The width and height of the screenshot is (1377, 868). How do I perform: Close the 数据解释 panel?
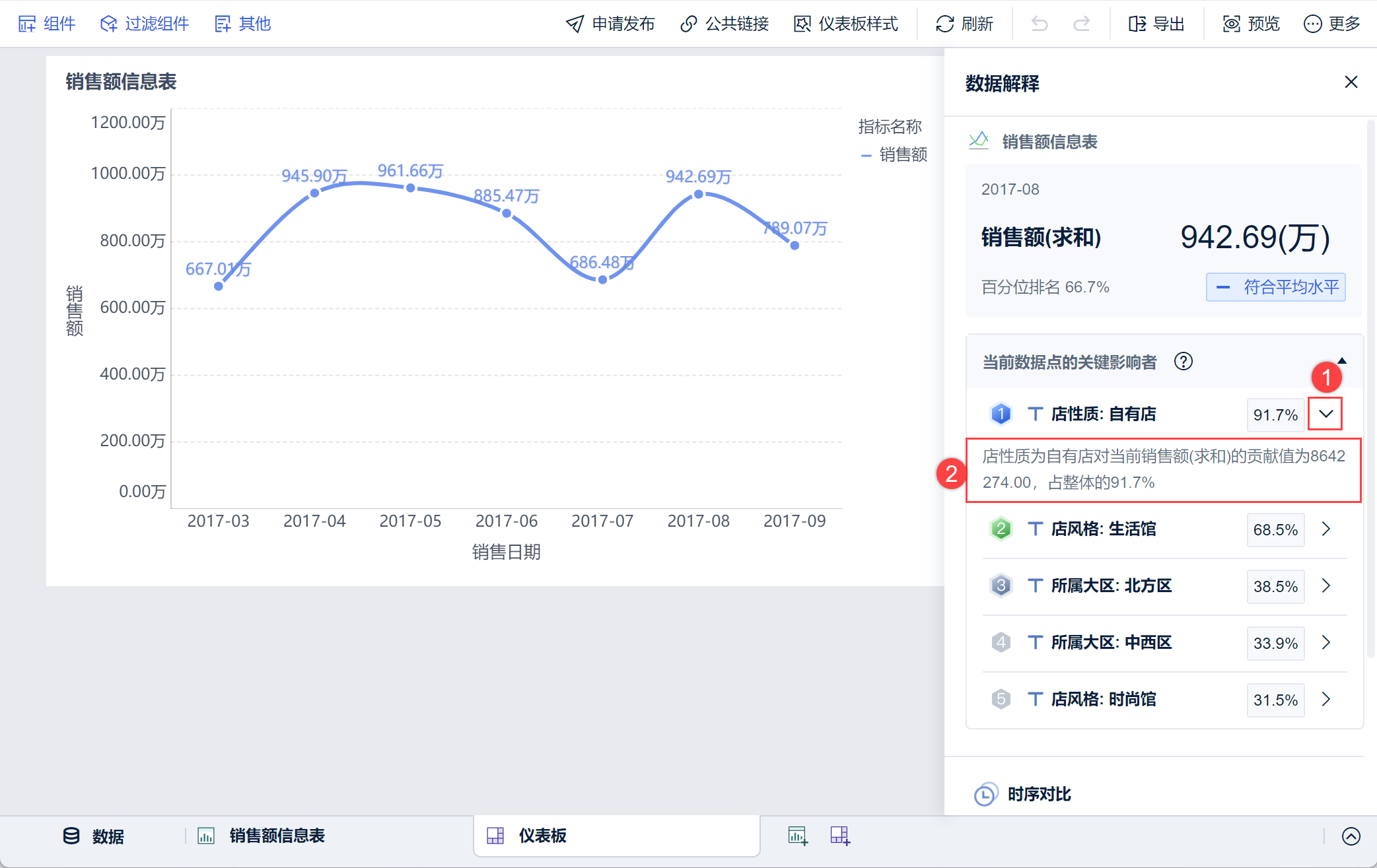click(1351, 82)
